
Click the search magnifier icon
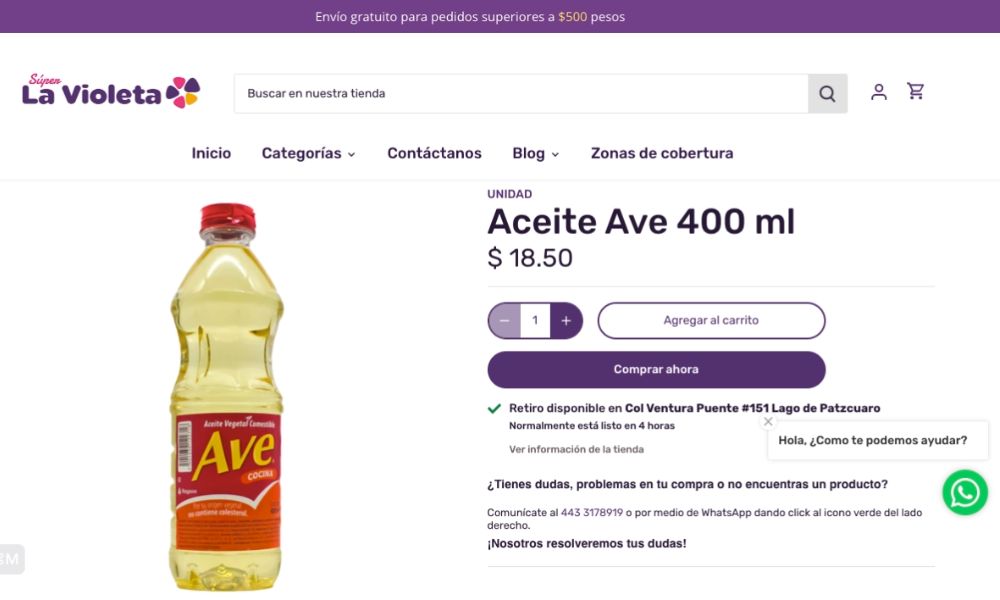[x=827, y=94]
